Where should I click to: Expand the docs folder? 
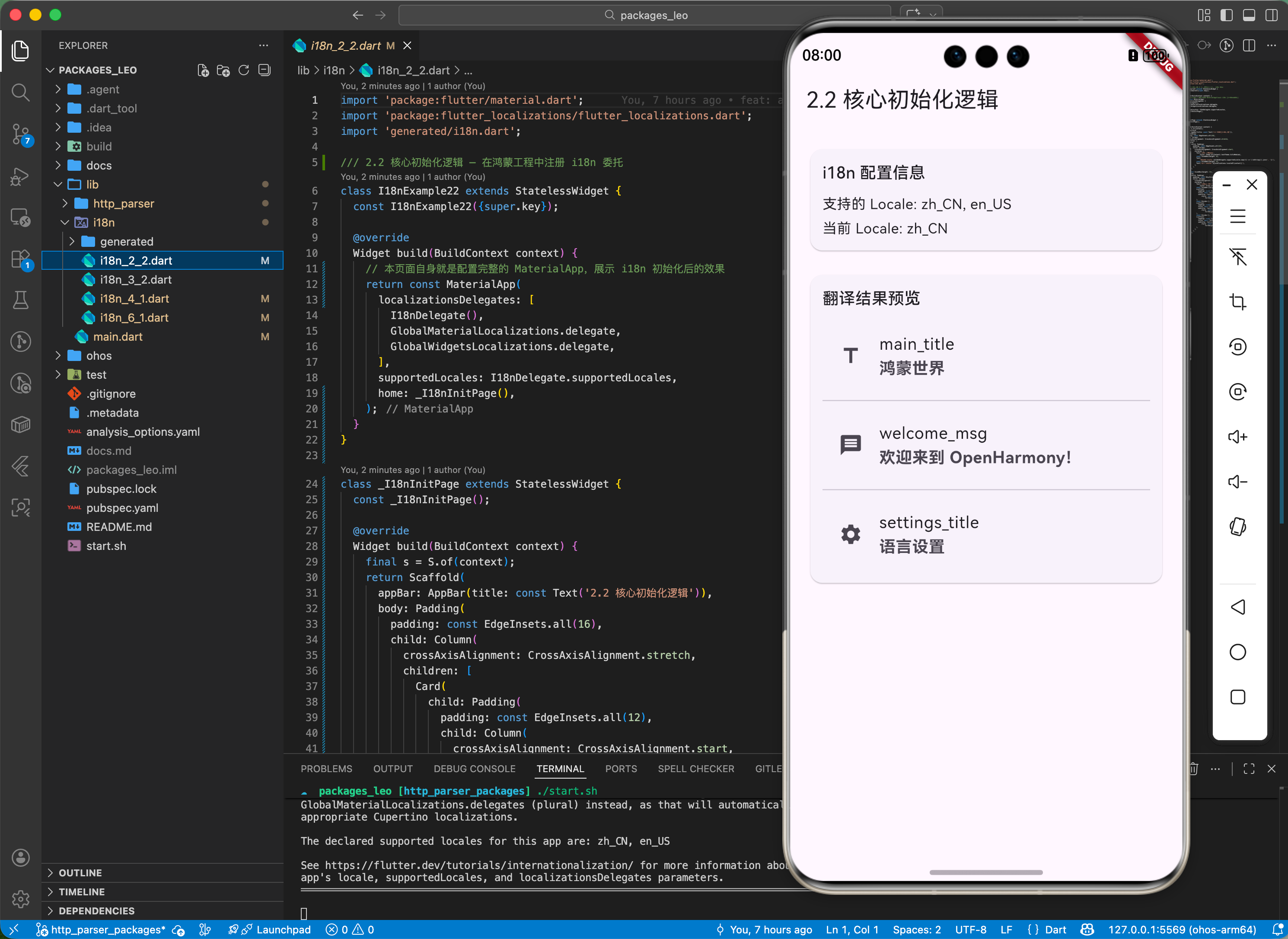pos(99,166)
